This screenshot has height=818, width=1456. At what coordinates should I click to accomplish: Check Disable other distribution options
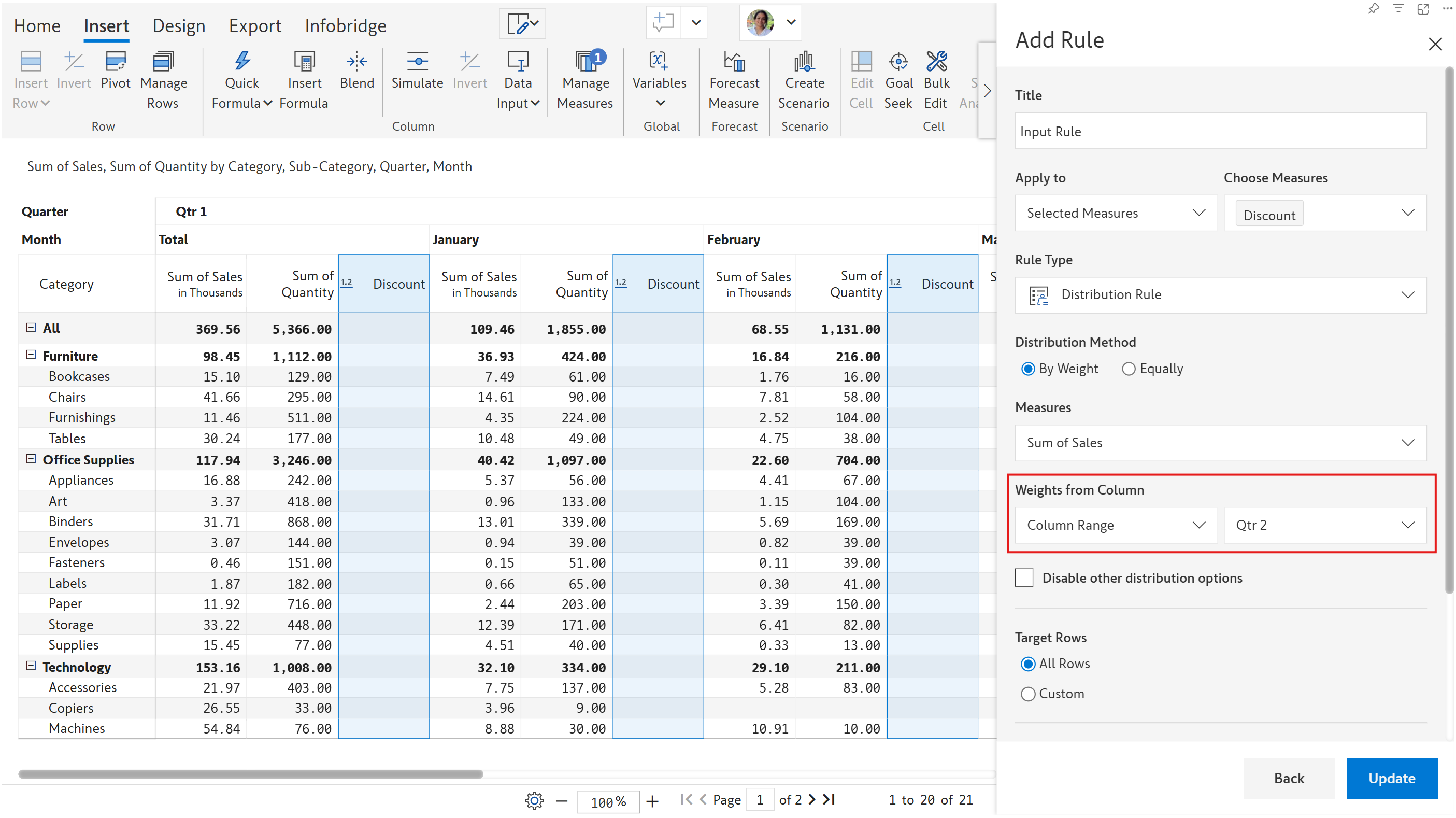[1024, 578]
